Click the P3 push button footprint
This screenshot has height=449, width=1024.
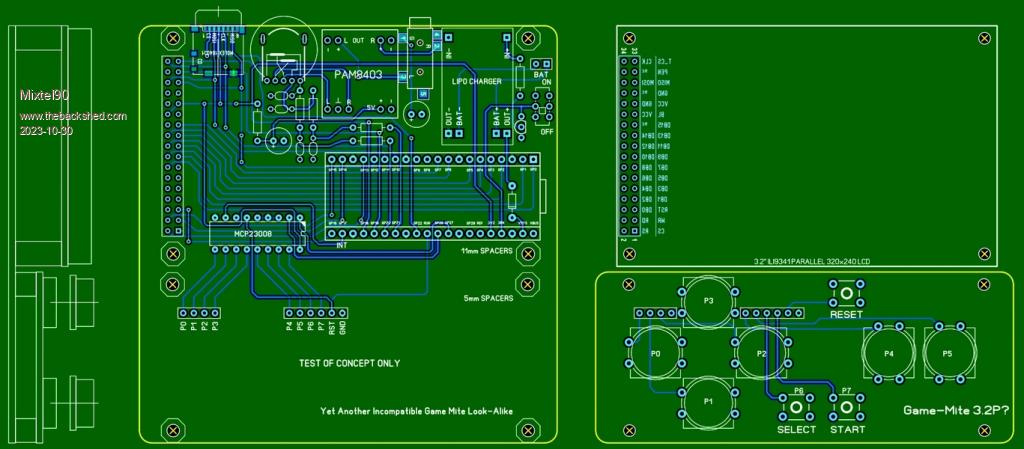coord(708,301)
